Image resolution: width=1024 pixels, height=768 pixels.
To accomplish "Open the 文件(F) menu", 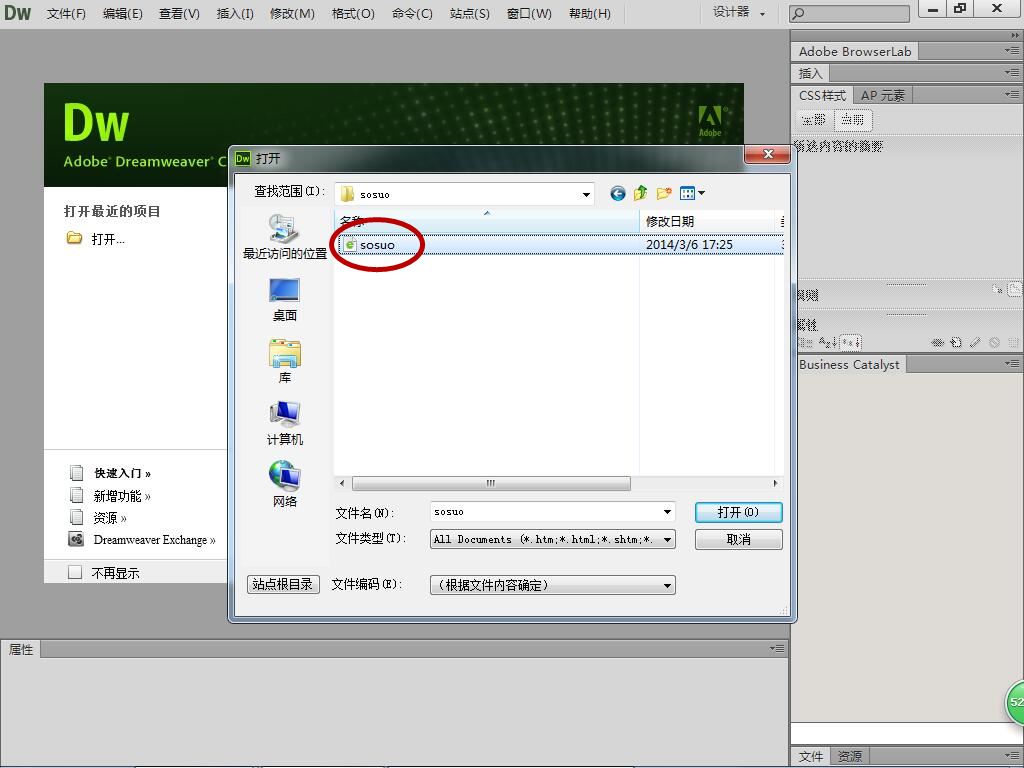I will click(x=66, y=14).
